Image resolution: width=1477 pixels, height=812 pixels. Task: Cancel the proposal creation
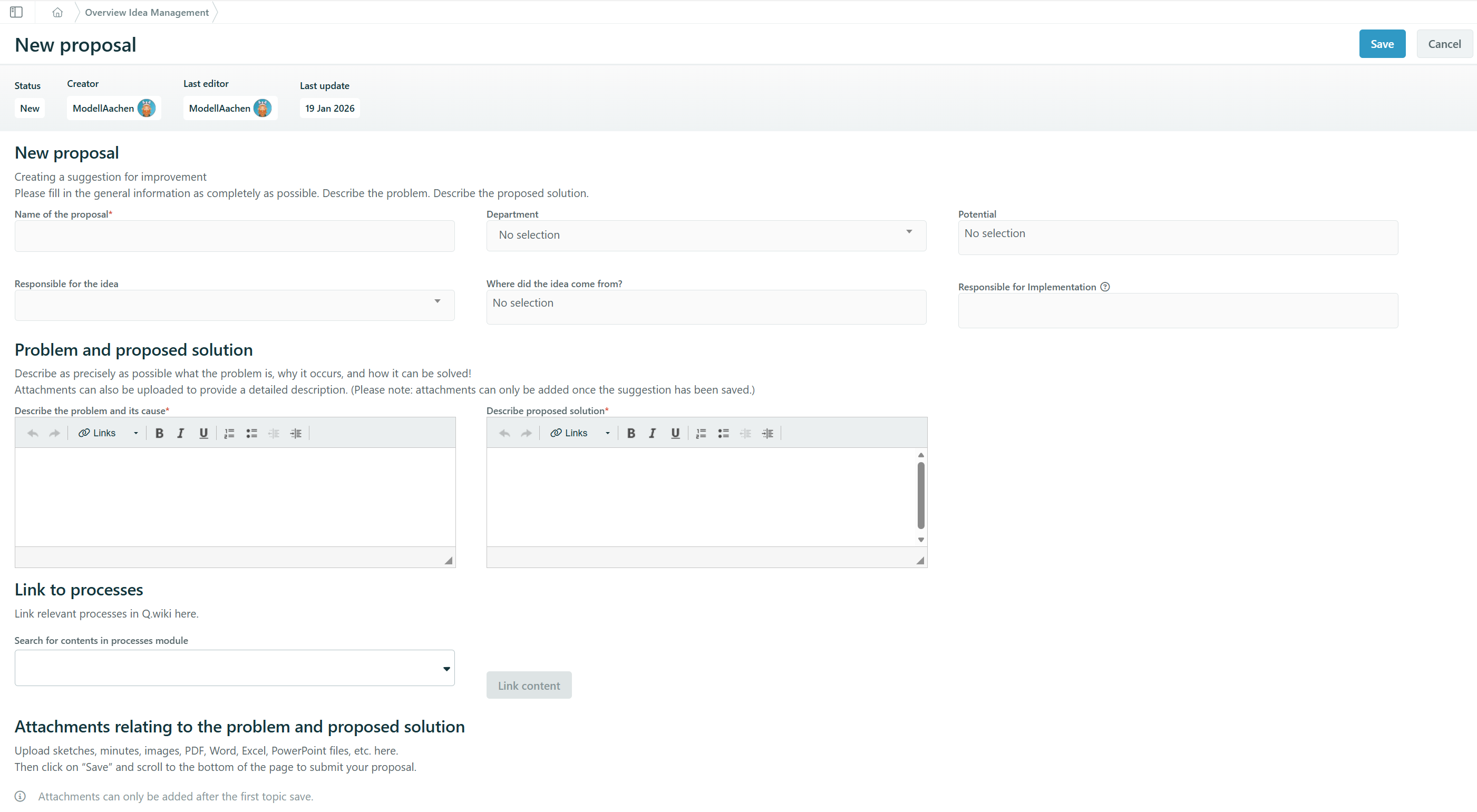pyautogui.click(x=1444, y=44)
